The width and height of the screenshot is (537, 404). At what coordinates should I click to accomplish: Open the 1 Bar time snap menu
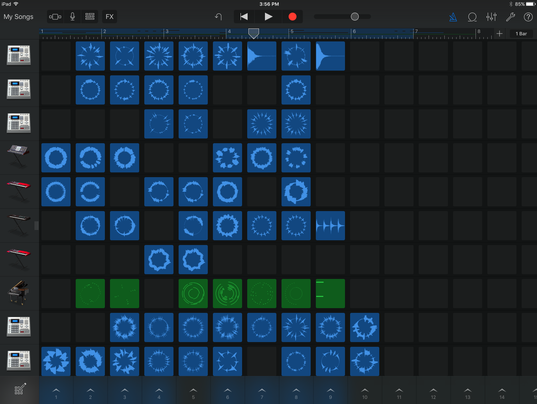[521, 34]
